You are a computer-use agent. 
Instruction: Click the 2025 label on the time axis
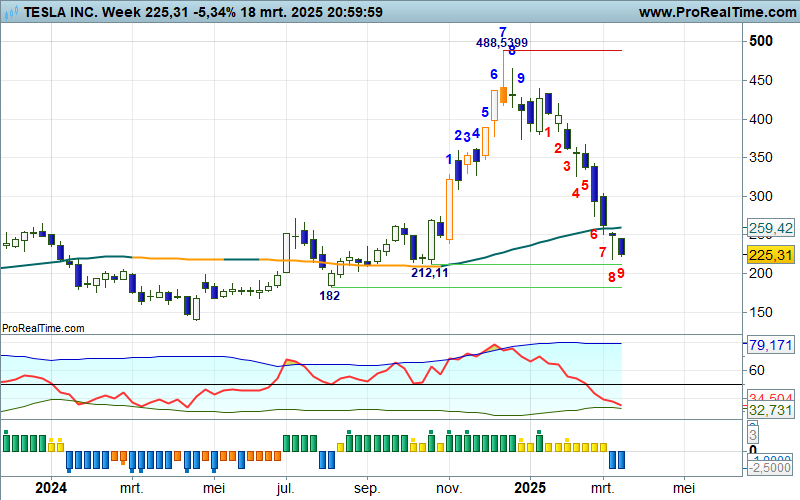[530, 488]
